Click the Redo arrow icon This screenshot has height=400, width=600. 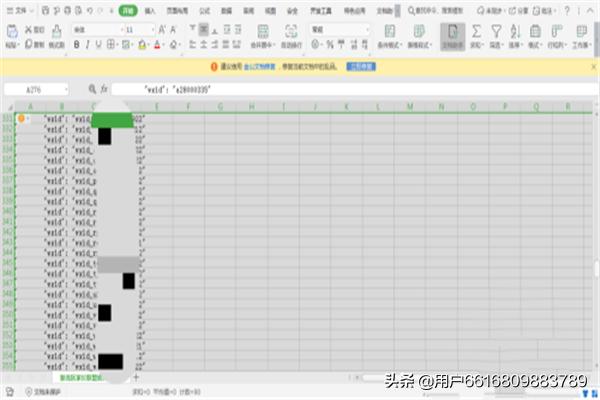coord(100,11)
